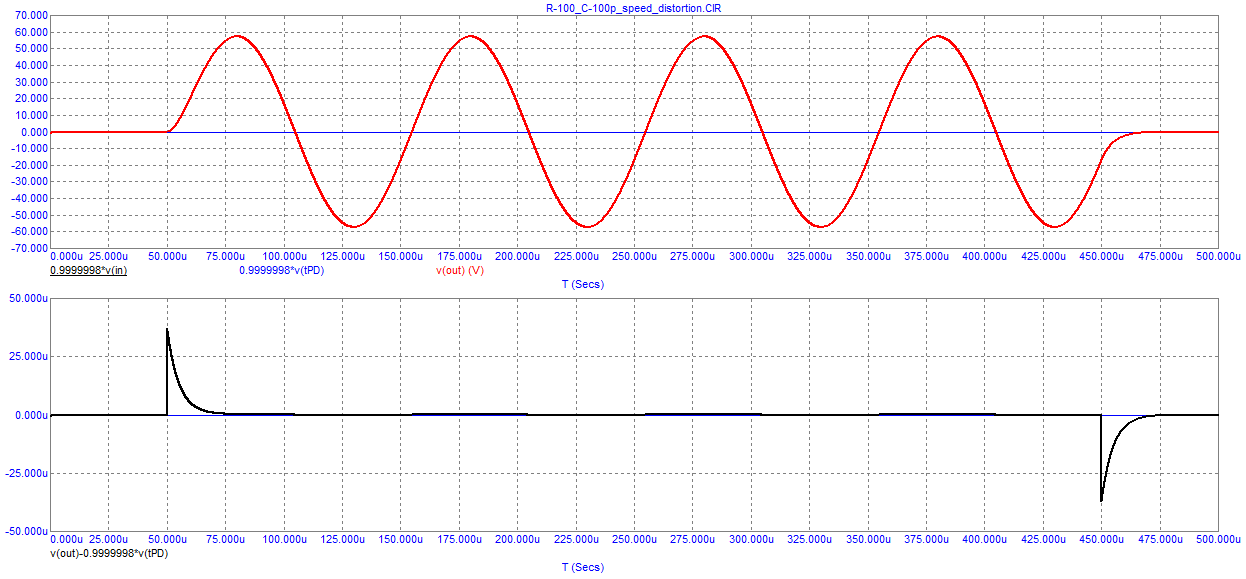Click 500.000u on the upper plot time axis
This screenshot has width=1246, height=579.
(1218, 257)
